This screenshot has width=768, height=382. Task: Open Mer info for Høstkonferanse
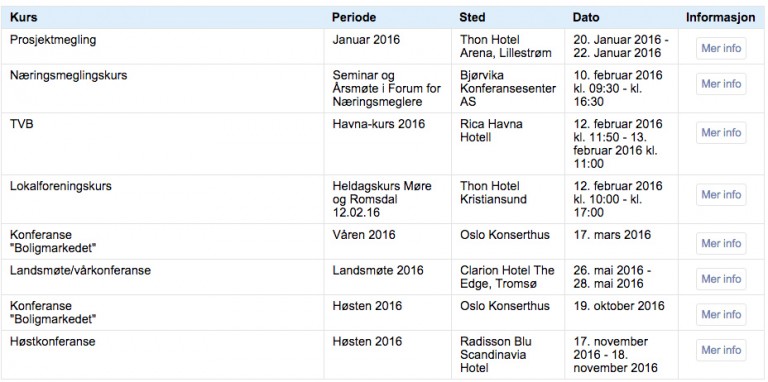[721, 350]
